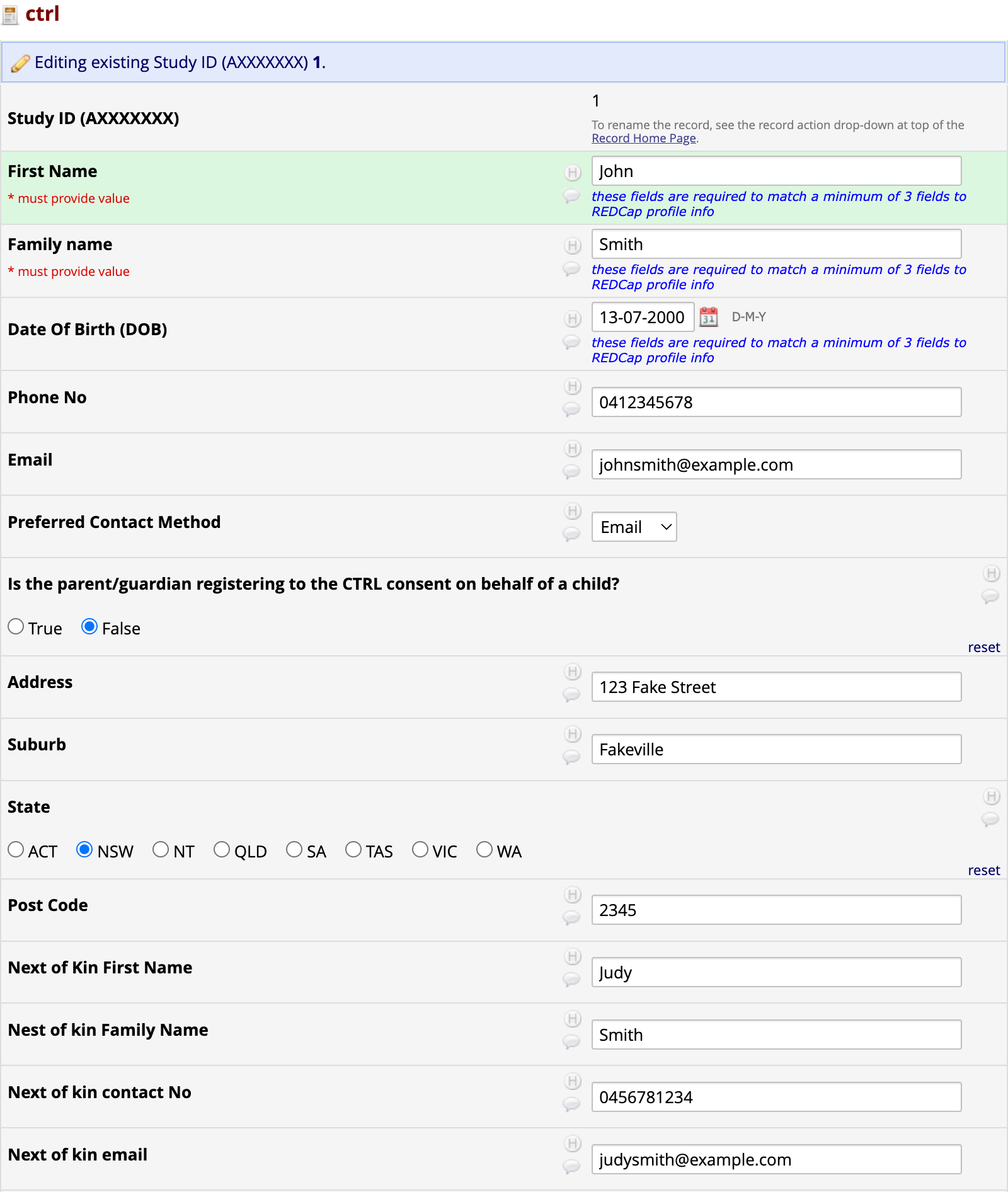Image resolution: width=1008 pixels, height=1192 pixels.
Task: Open the comment balloon for Email field
Action: 571,471
